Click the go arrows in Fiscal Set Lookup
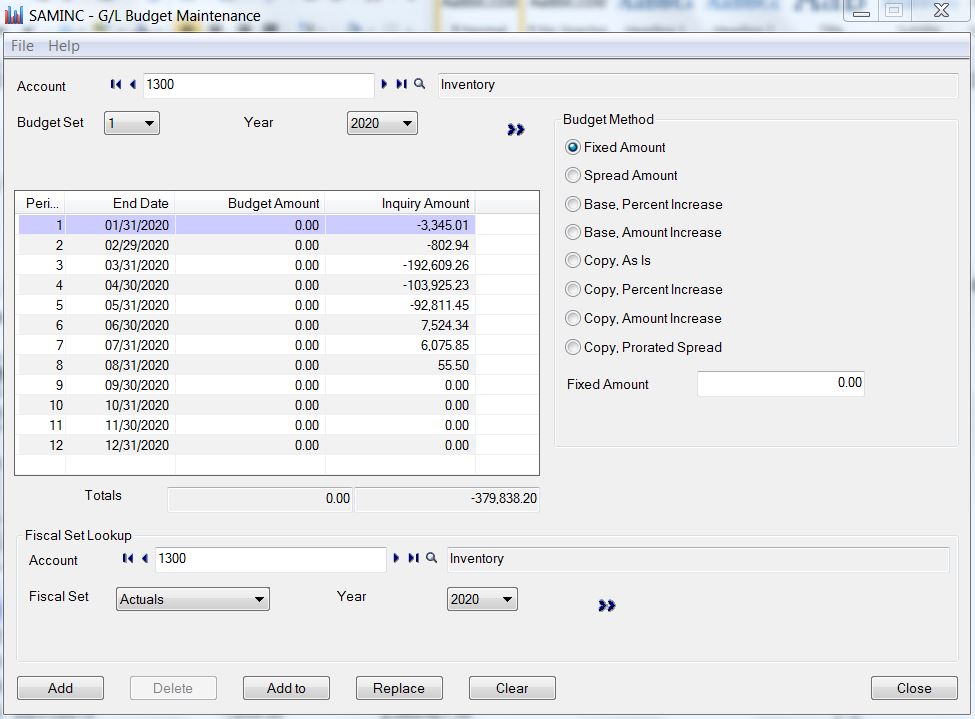This screenshot has width=975, height=719. click(x=606, y=605)
